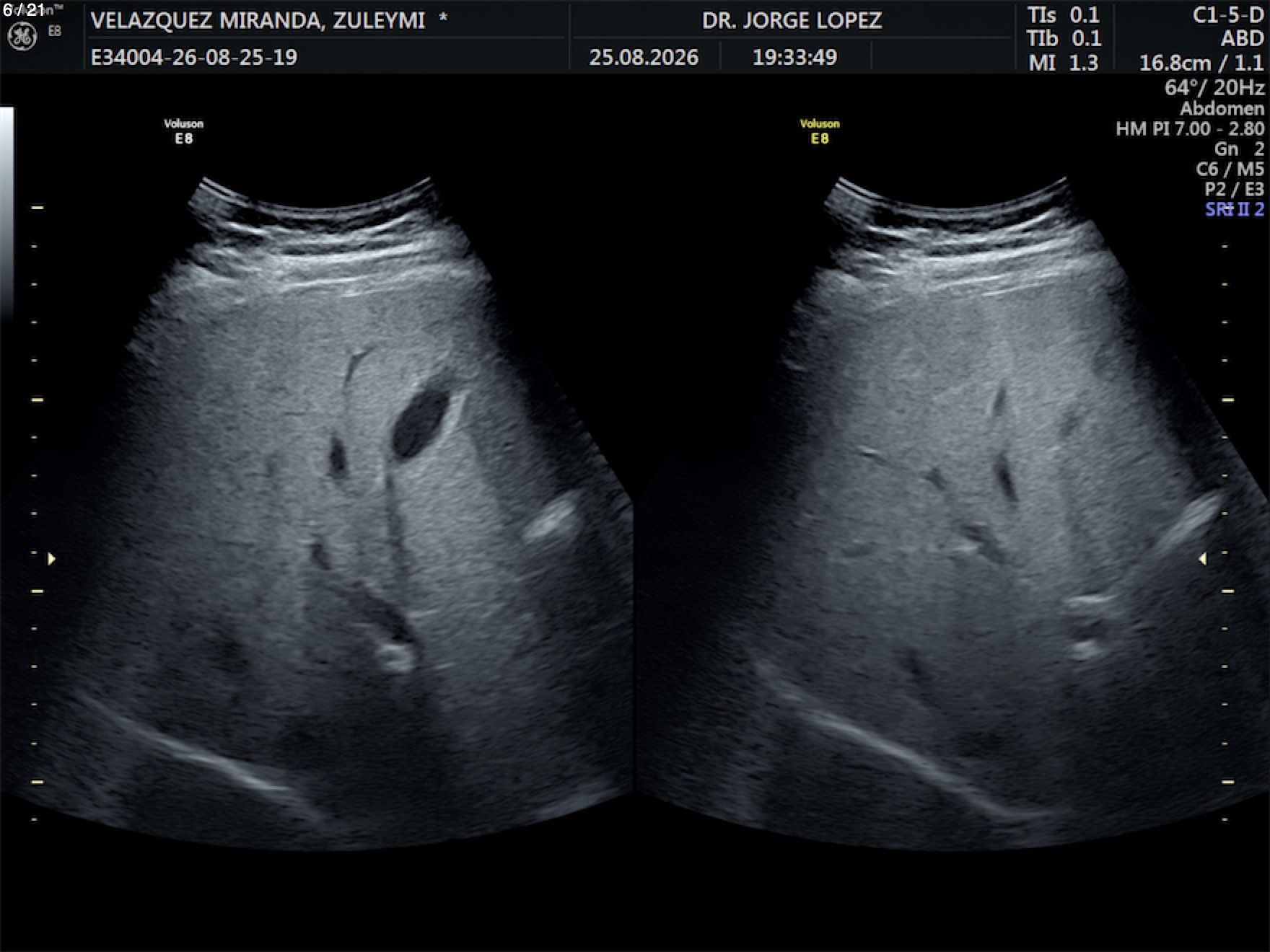Click the exam ID E34004-26-08-25-19
Screen dimensions: 1270x952
[x=194, y=57]
